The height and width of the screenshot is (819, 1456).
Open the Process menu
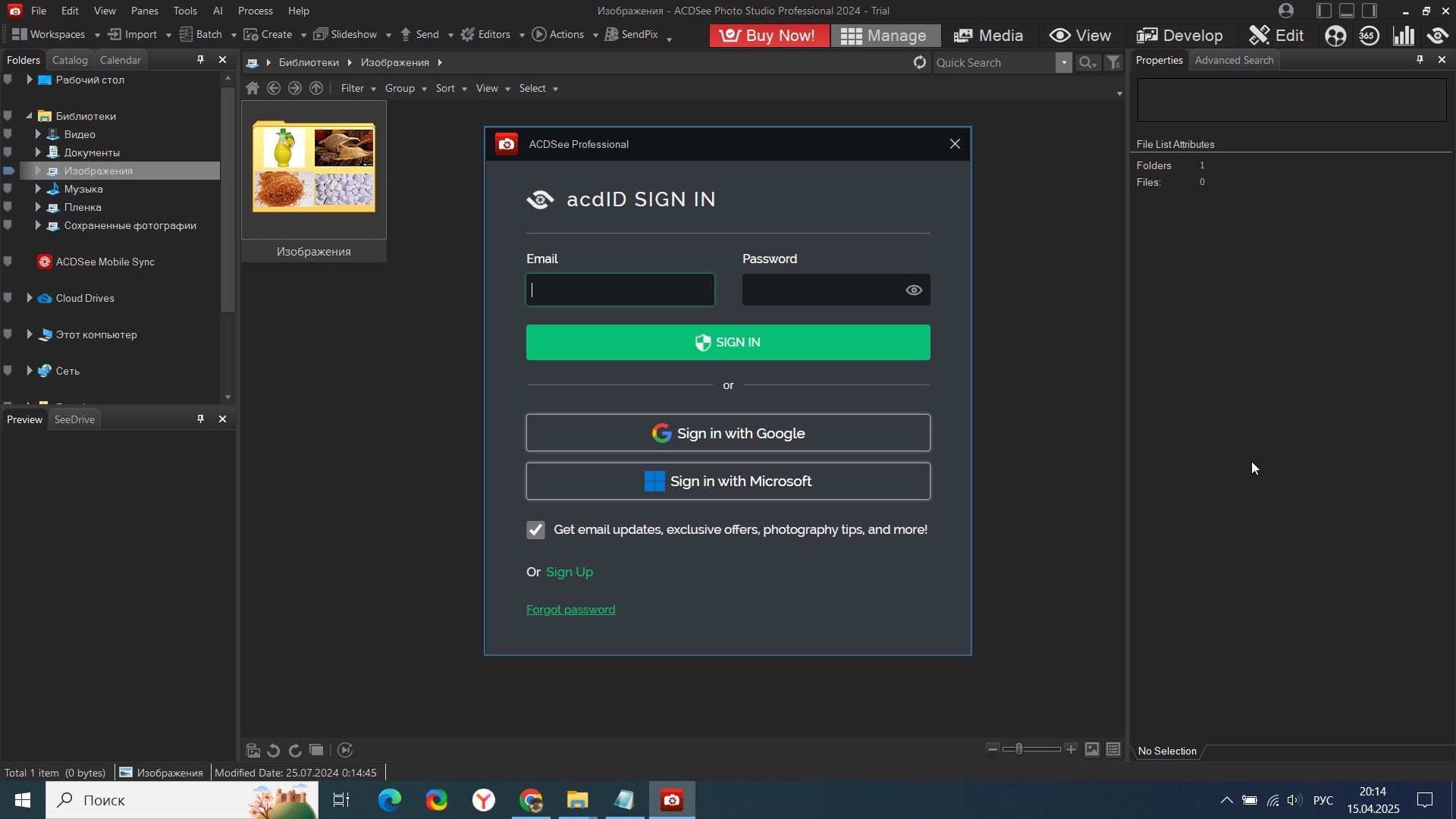point(255,11)
